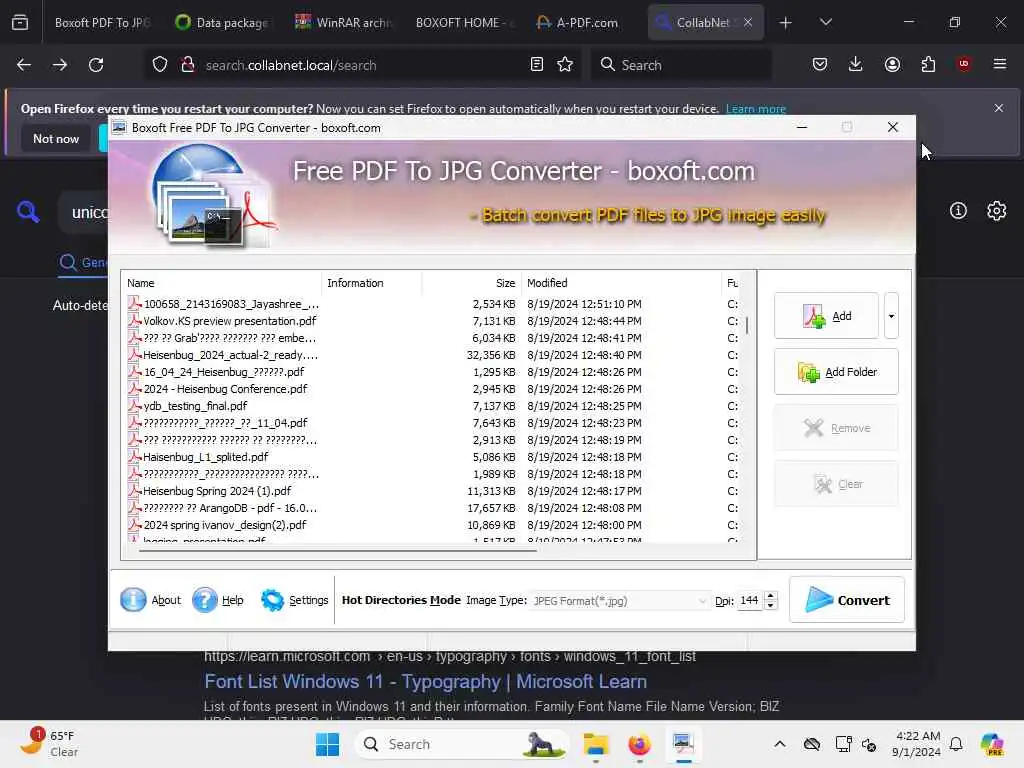The height and width of the screenshot is (768, 1024).
Task: Reload the current page
Action: coord(96,65)
